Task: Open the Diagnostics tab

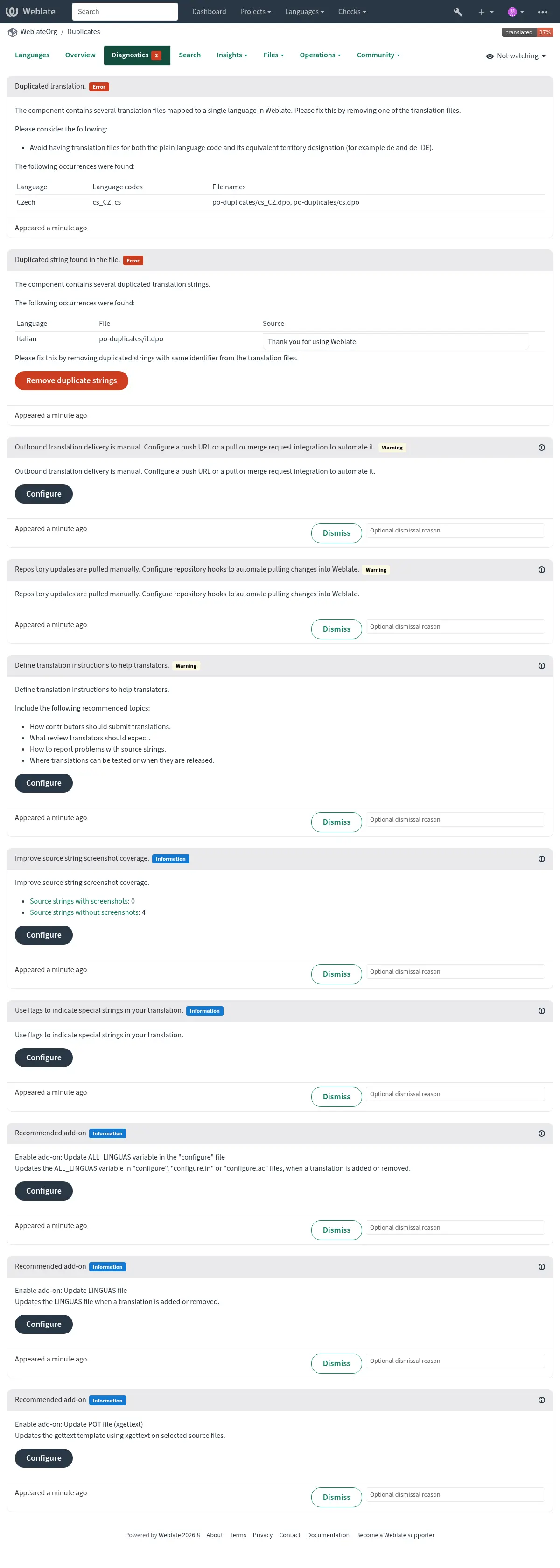Action: pos(136,55)
